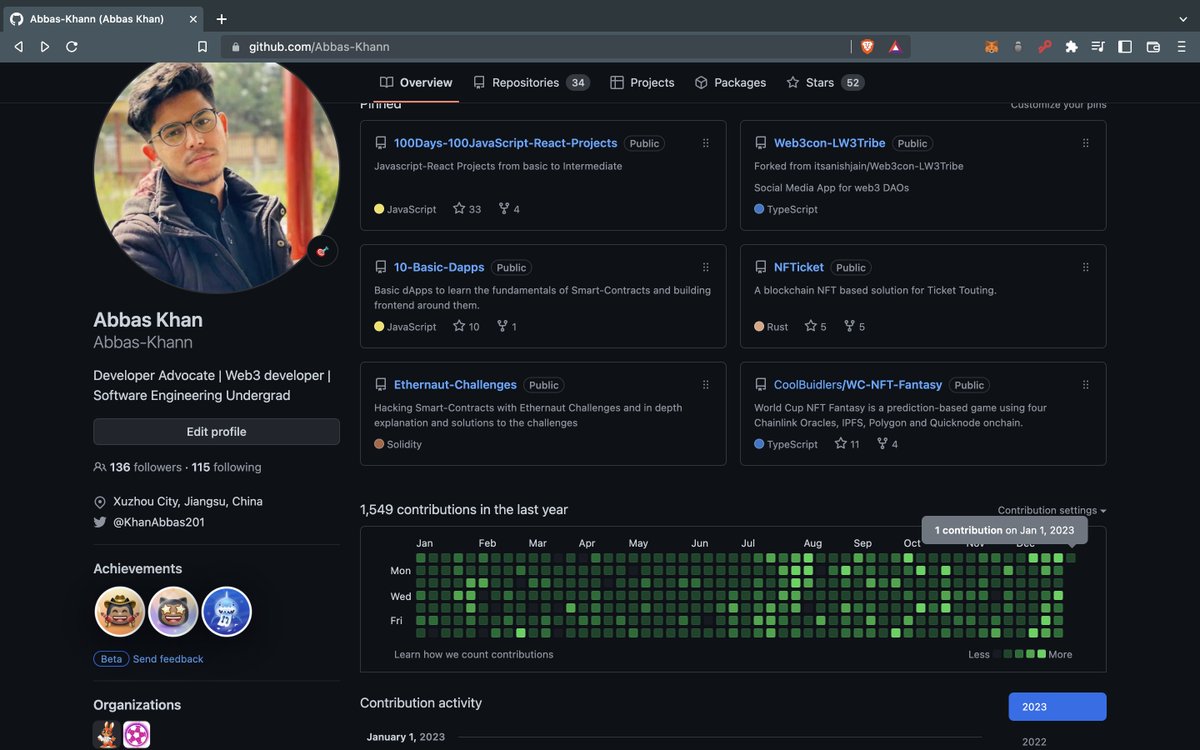Open the shark achievement badge
Screen dimensions: 1200x750
point(227,612)
